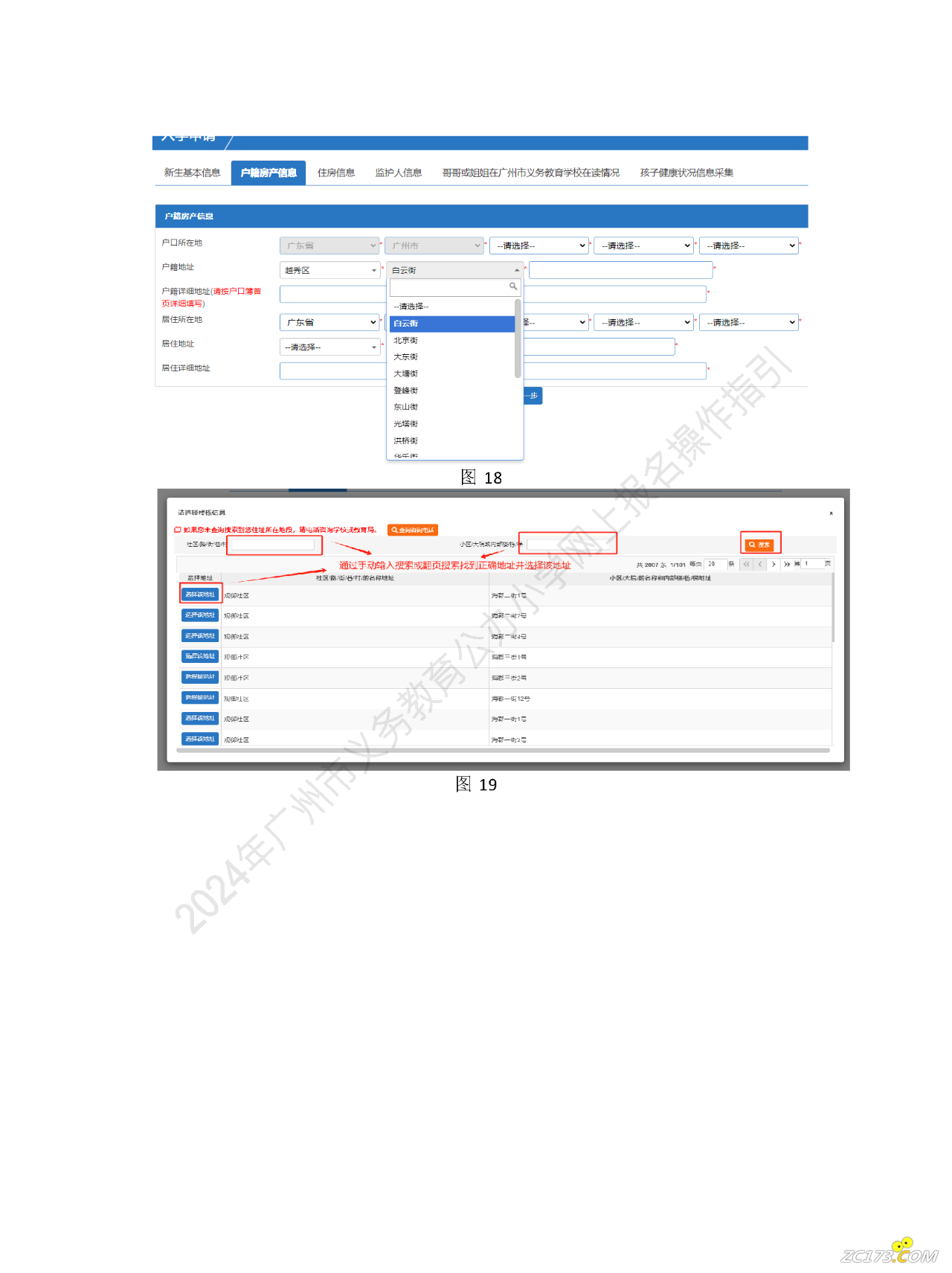Choose 光塔街 from the street list
This screenshot has height=1273, width=952.
451,424
